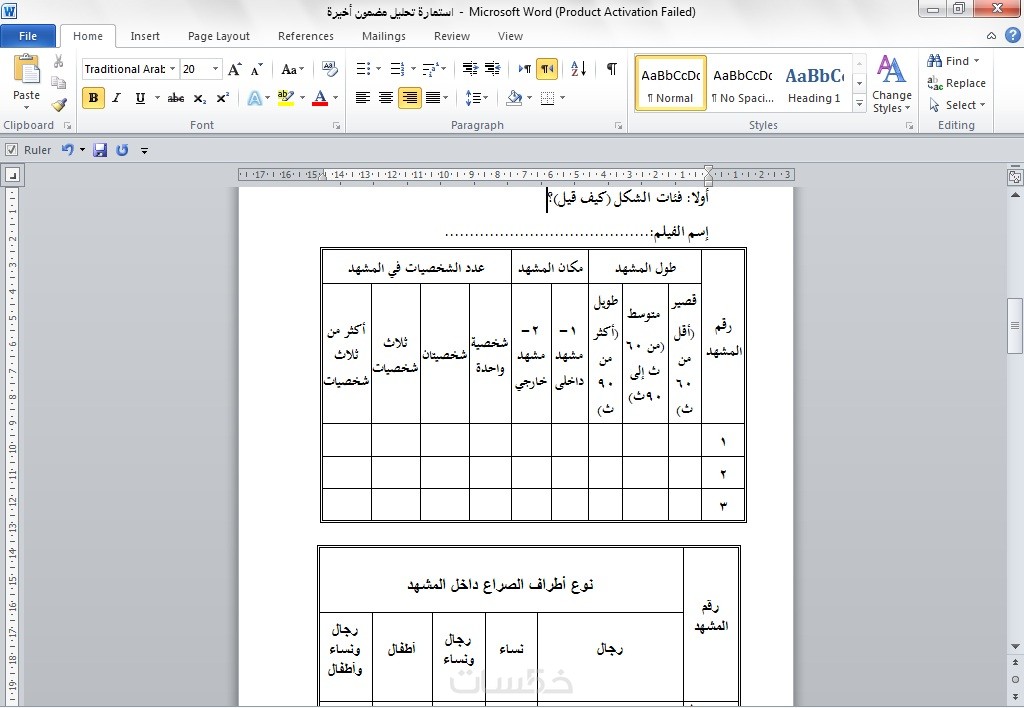
Task: Toggle justify alignment
Action: tap(432, 98)
